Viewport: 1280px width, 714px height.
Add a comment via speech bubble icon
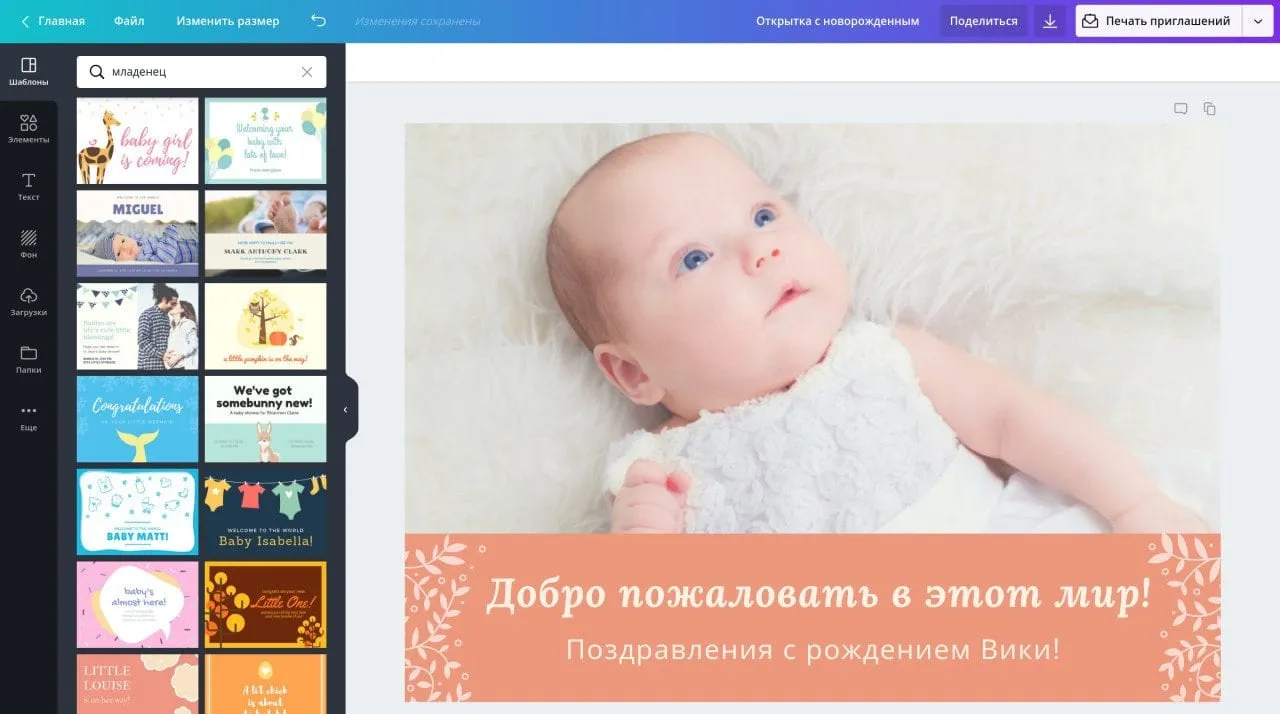(x=1181, y=109)
